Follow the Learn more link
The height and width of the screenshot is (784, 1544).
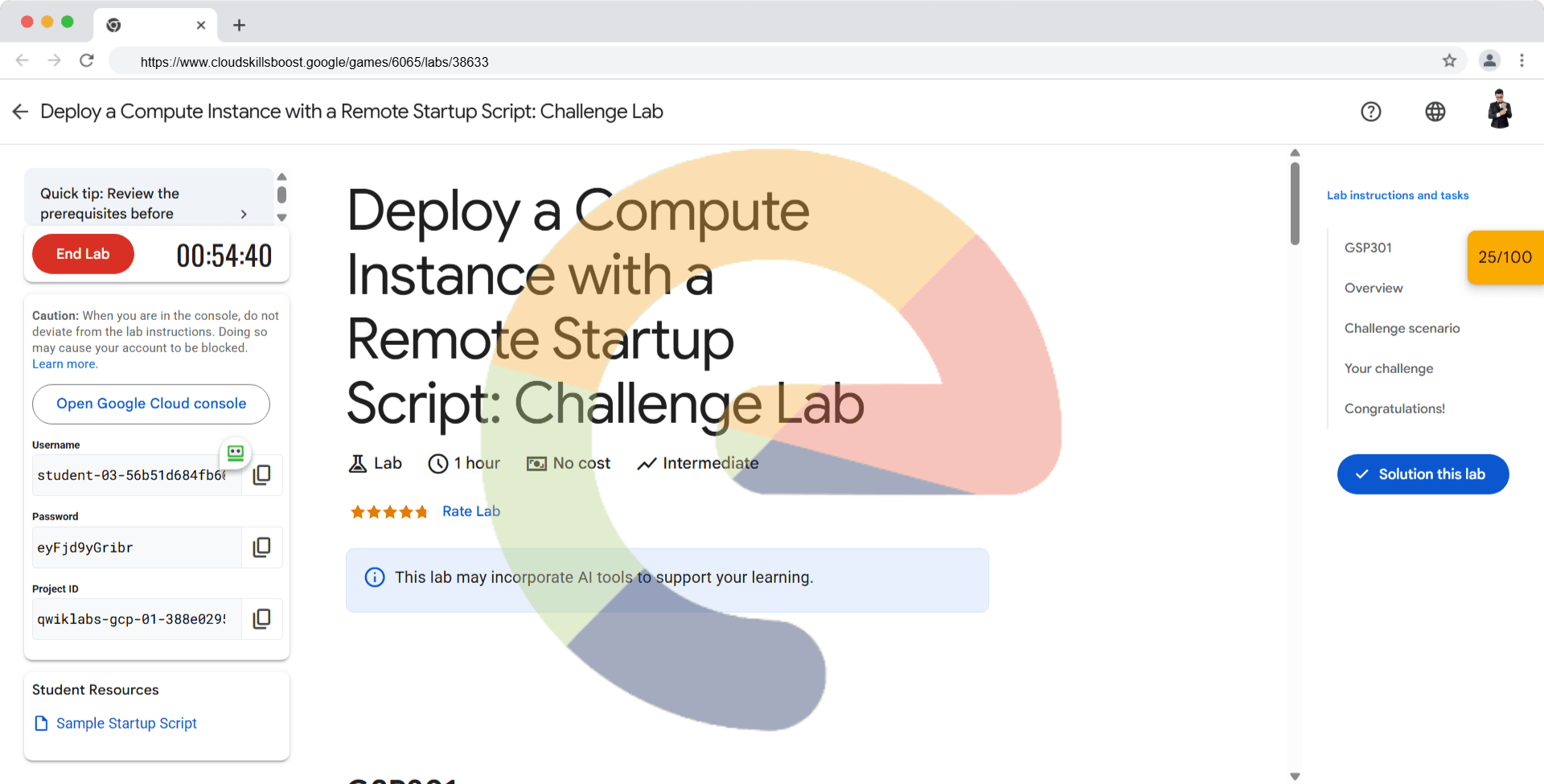[64, 364]
